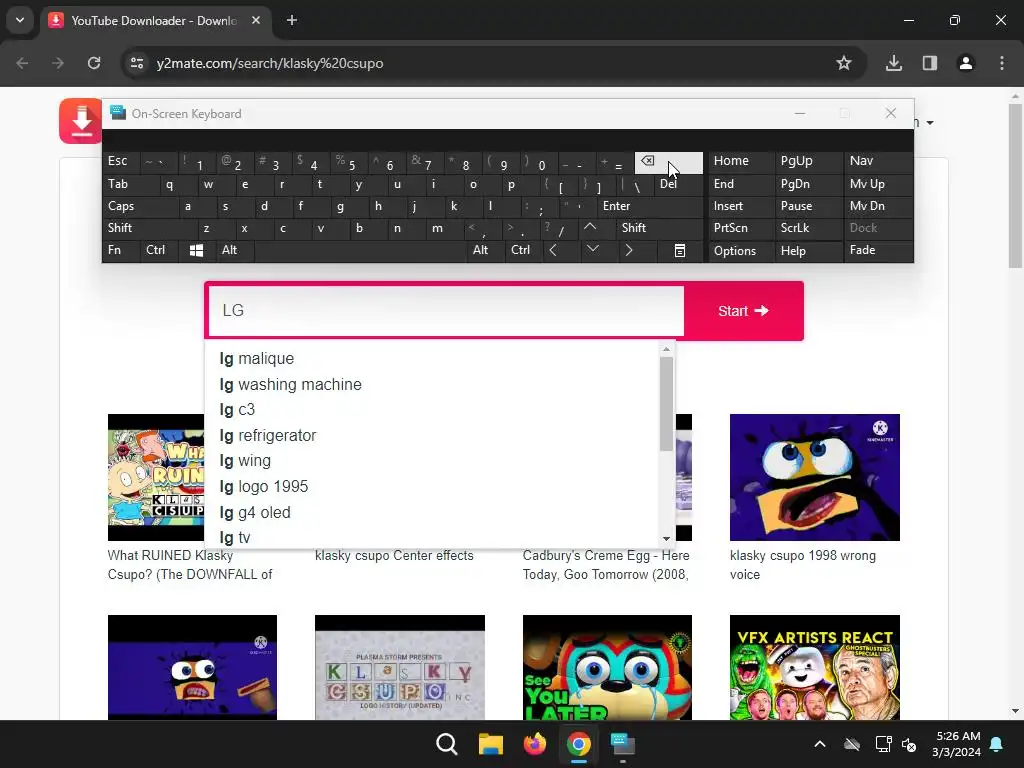Click the Enter key on On-Screen Keyboard
Image resolution: width=1024 pixels, height=768 pixels.
pyautogui.click(x=650, y=206)
